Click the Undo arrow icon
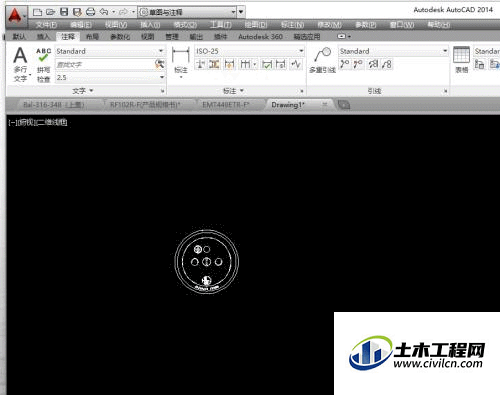Viewport: 500px width, 395px height. [104, 12]
